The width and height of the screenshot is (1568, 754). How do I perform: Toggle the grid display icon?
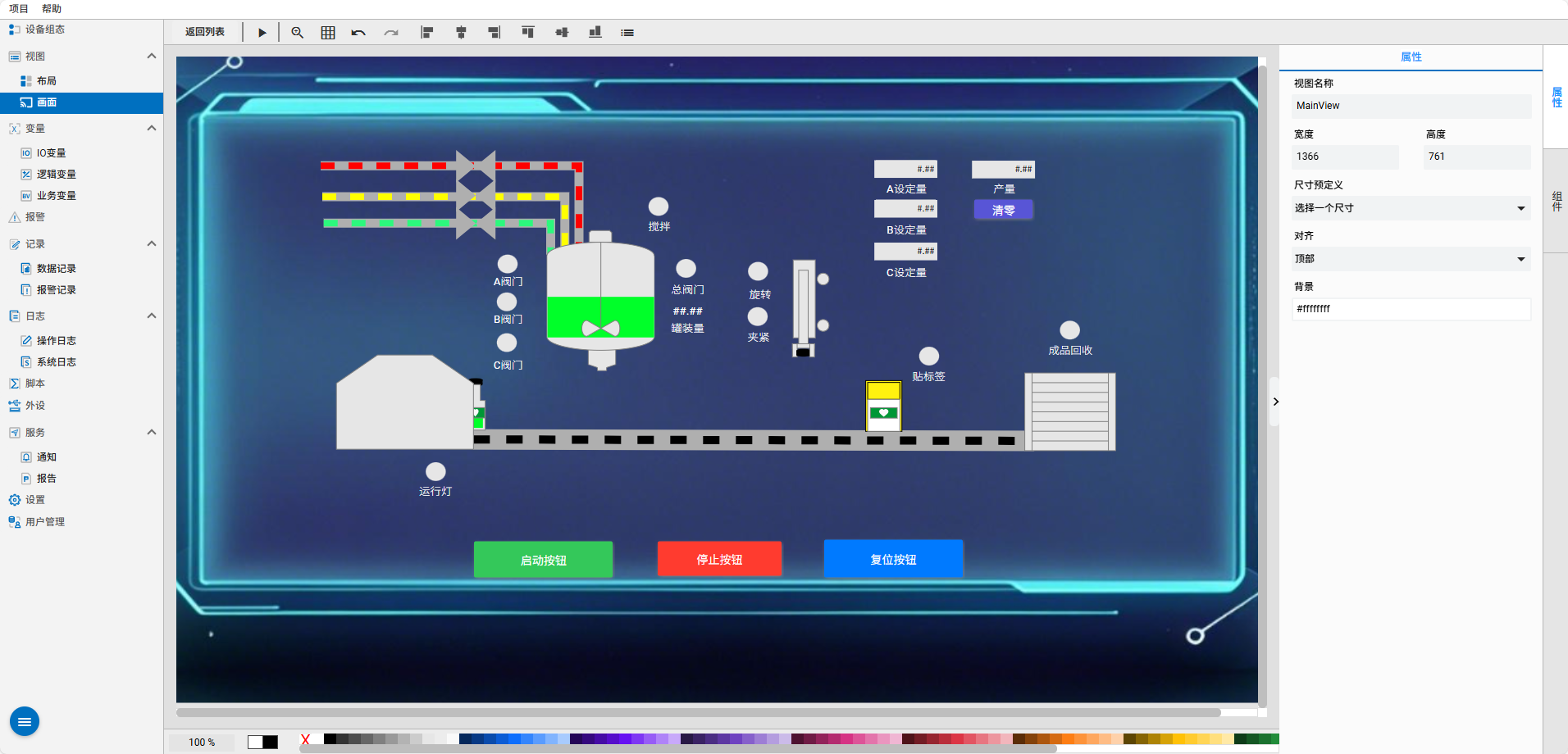328,33
